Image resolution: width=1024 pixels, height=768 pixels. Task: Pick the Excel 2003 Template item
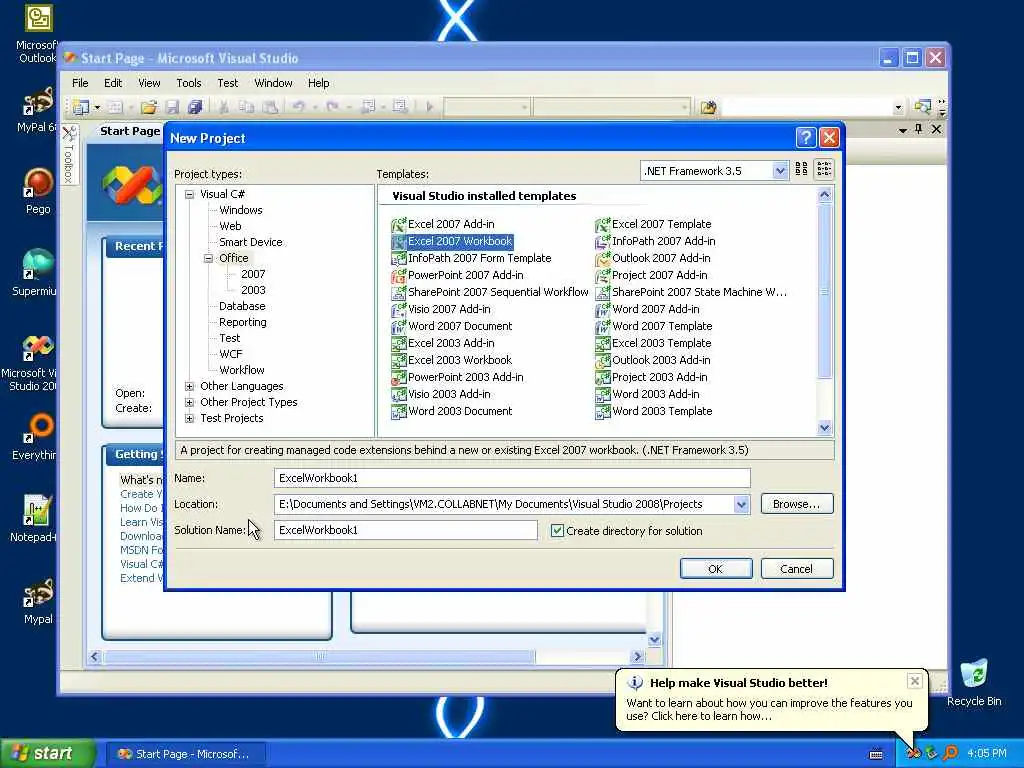pos(653,343)
